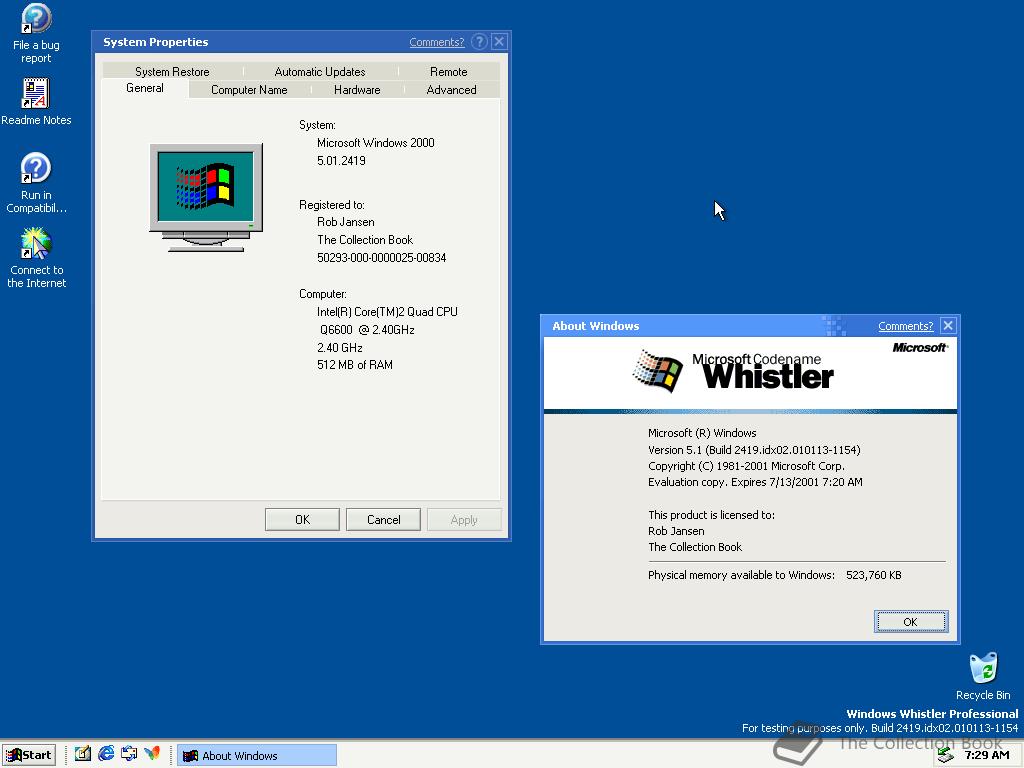This screenshot has width=1024, height=768.
Task: Click OK in About Windows dialog
Action: 910,622
